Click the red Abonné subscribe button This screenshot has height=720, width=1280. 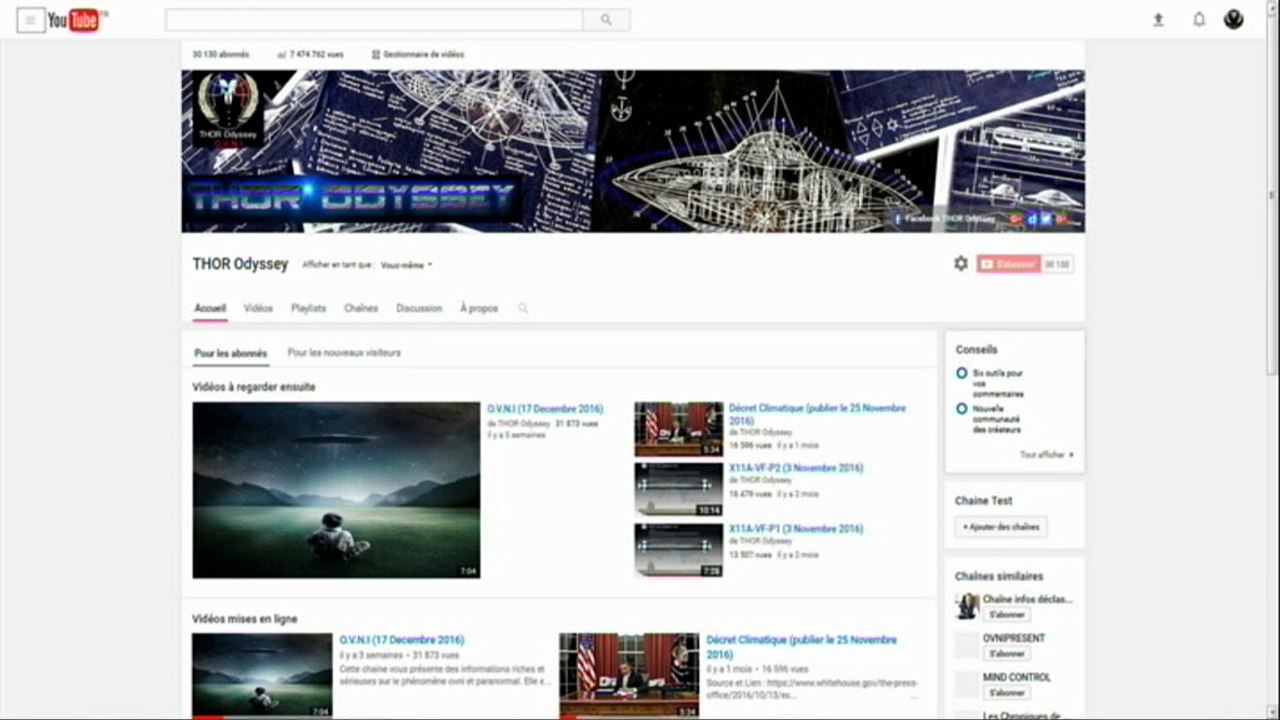[x=1009, y=264]
